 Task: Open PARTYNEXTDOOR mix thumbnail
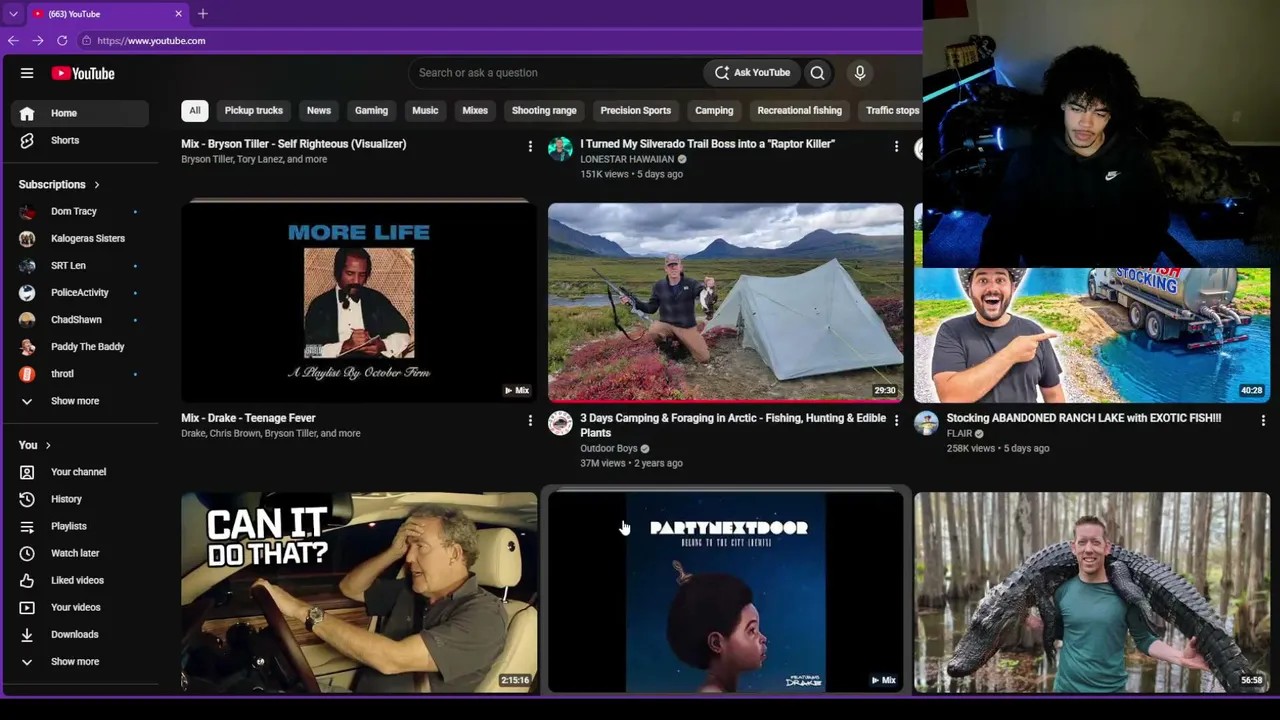coord(725,591)
